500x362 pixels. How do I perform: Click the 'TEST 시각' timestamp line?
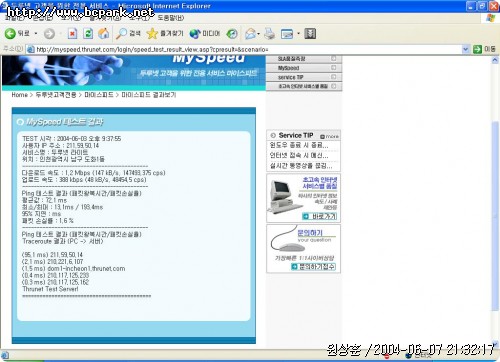tap(72, 138)
